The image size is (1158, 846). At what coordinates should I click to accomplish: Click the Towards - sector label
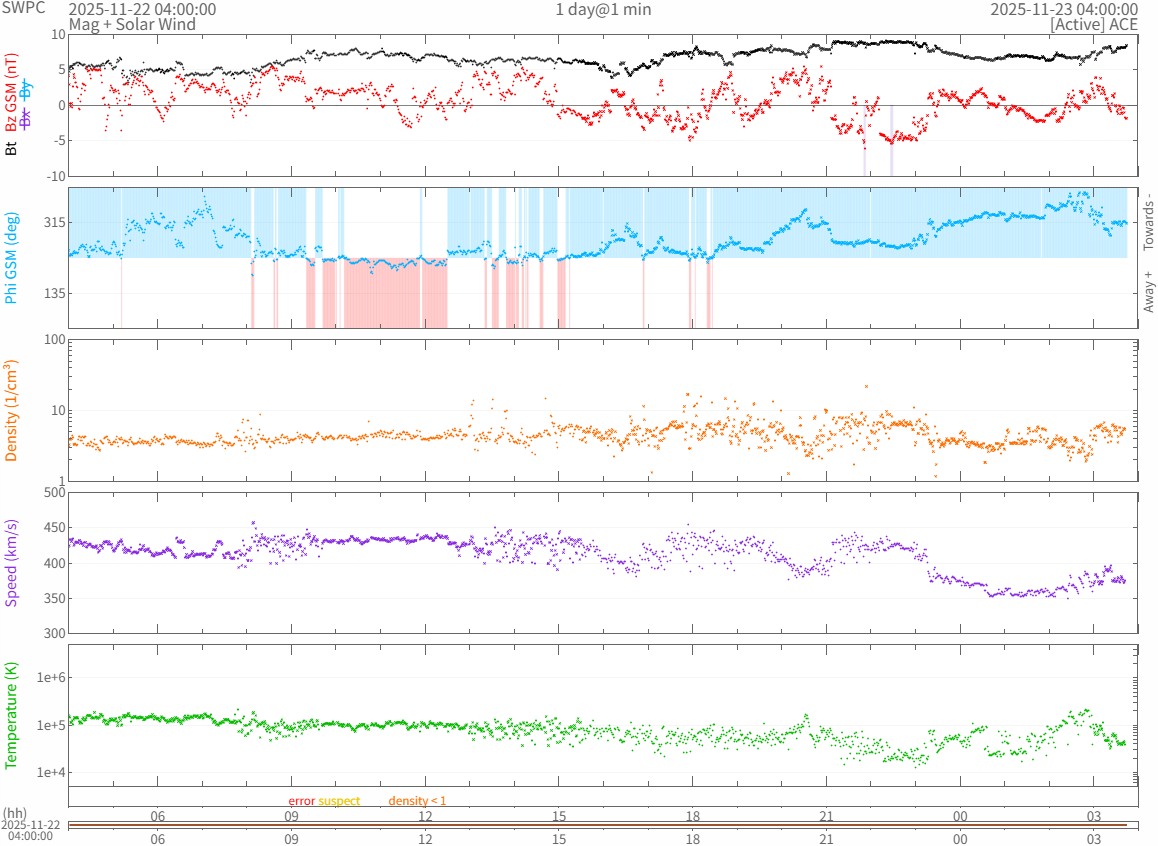pos(1148,221)
